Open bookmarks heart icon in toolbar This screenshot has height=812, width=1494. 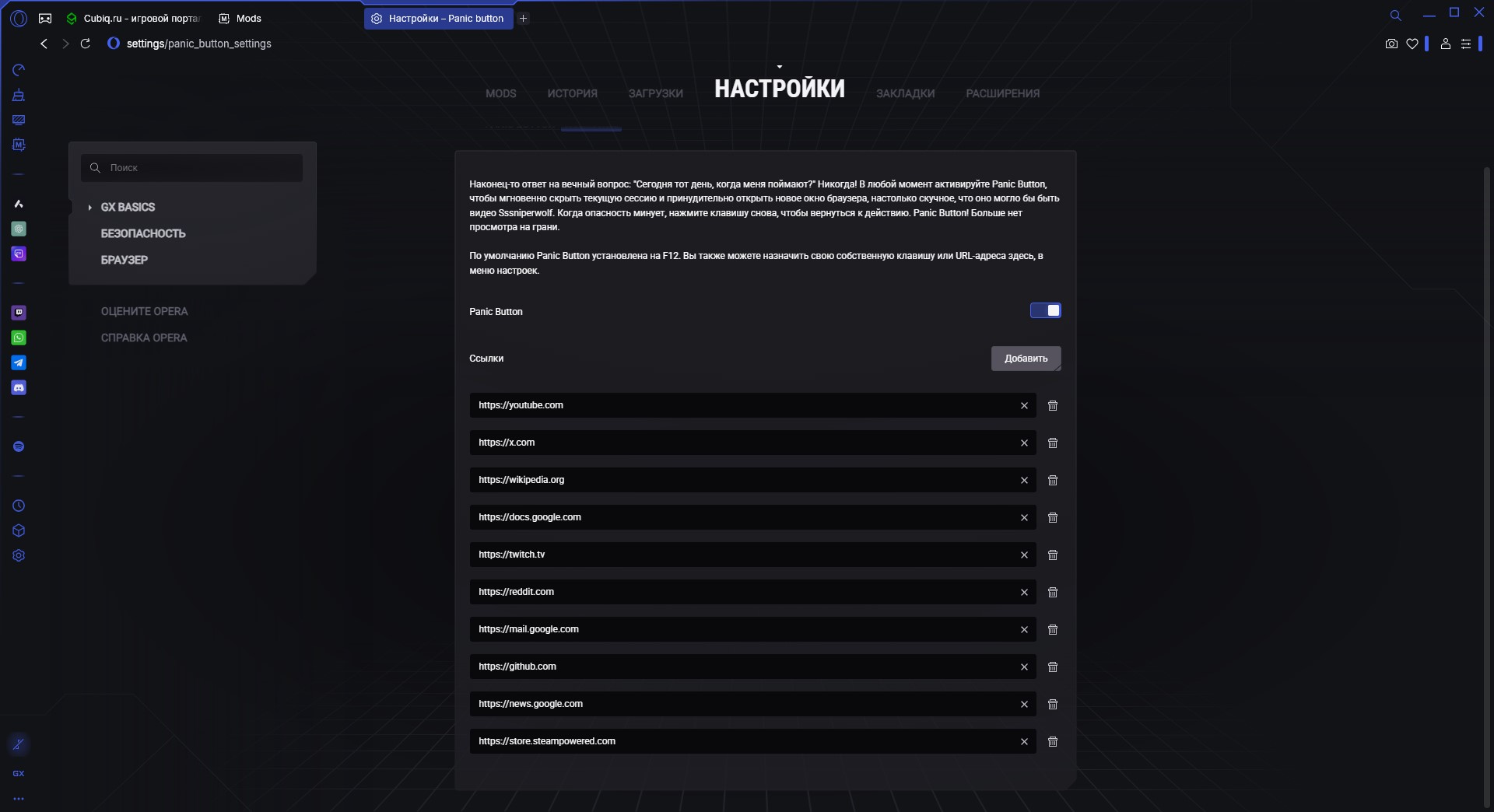pos(1412,44)
